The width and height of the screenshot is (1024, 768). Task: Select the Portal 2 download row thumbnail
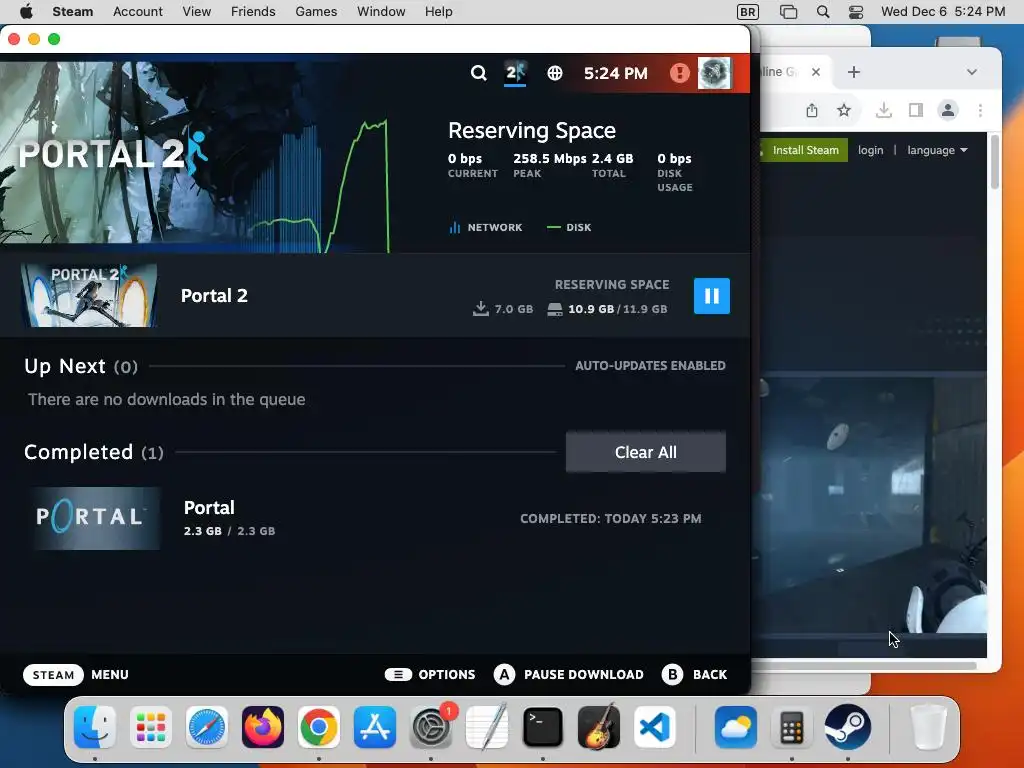(89, 295)
